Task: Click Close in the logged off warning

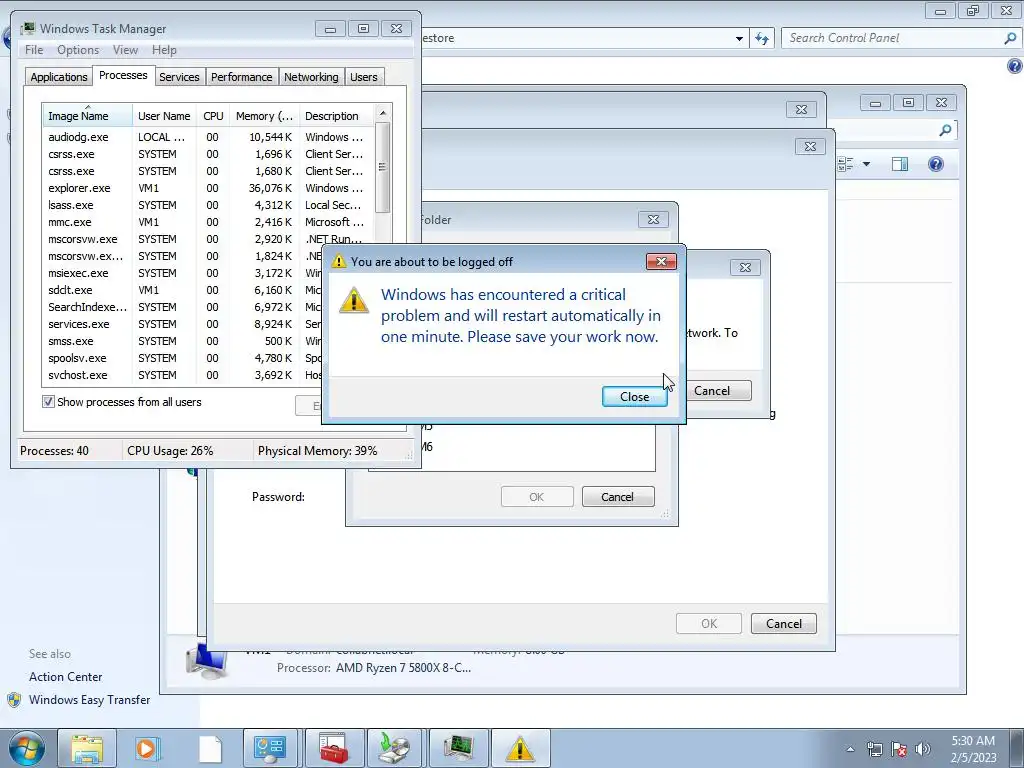Action: click(634, 396)
